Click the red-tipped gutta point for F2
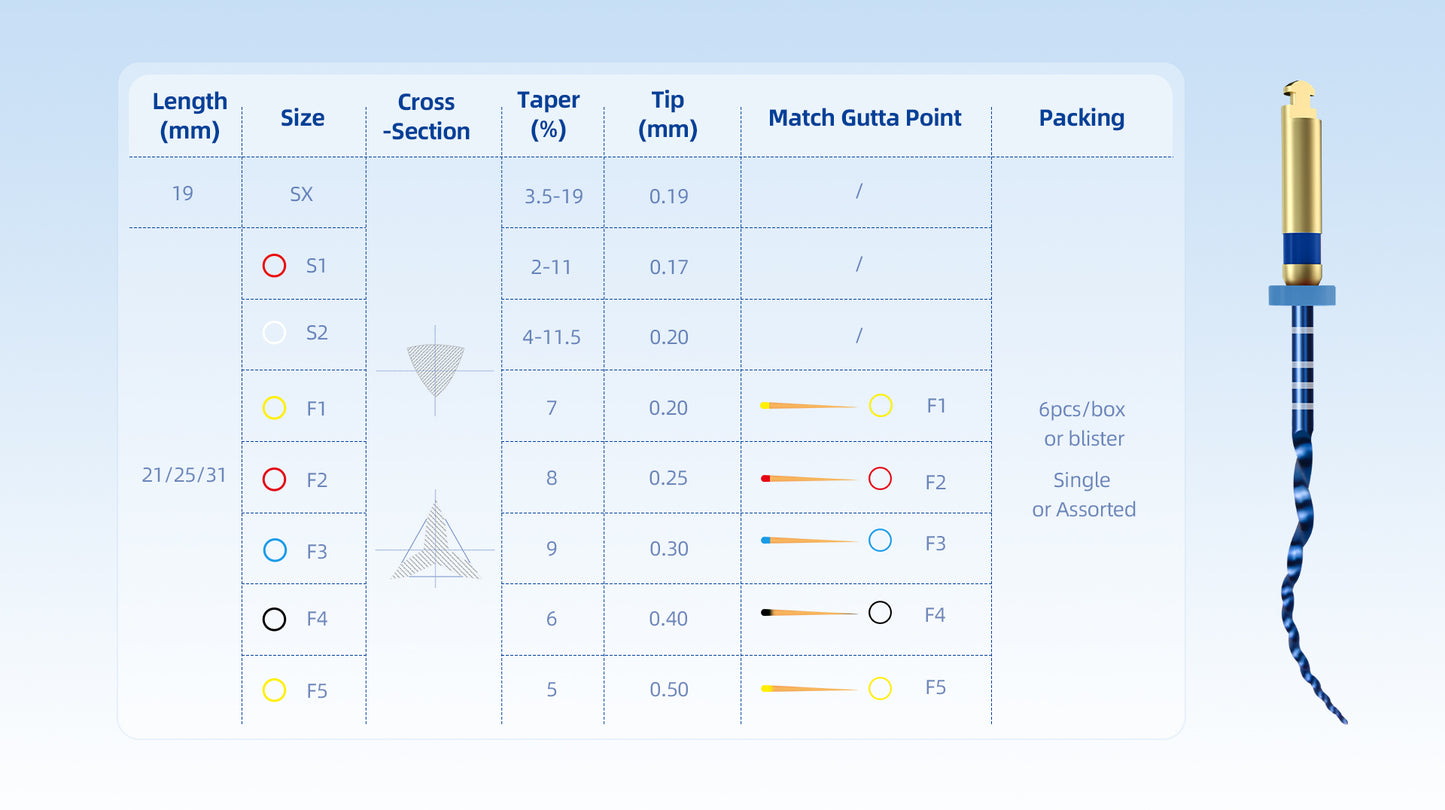1445x810 pixels. tap(809, 479)
